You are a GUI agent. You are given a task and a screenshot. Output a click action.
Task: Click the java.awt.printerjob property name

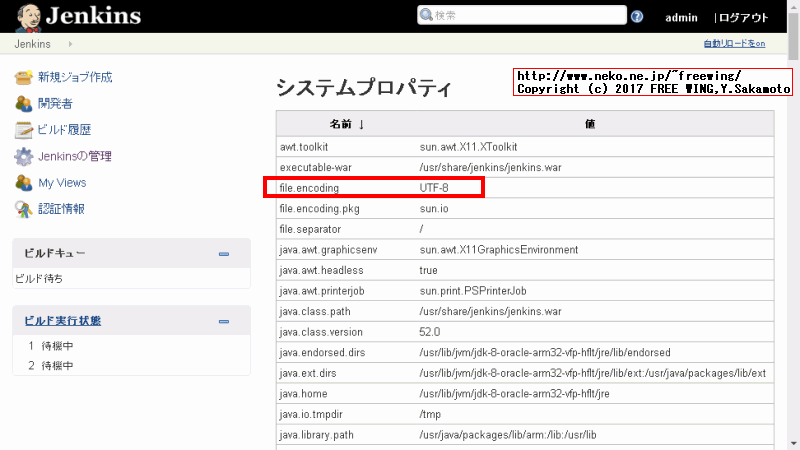[322, 291]
